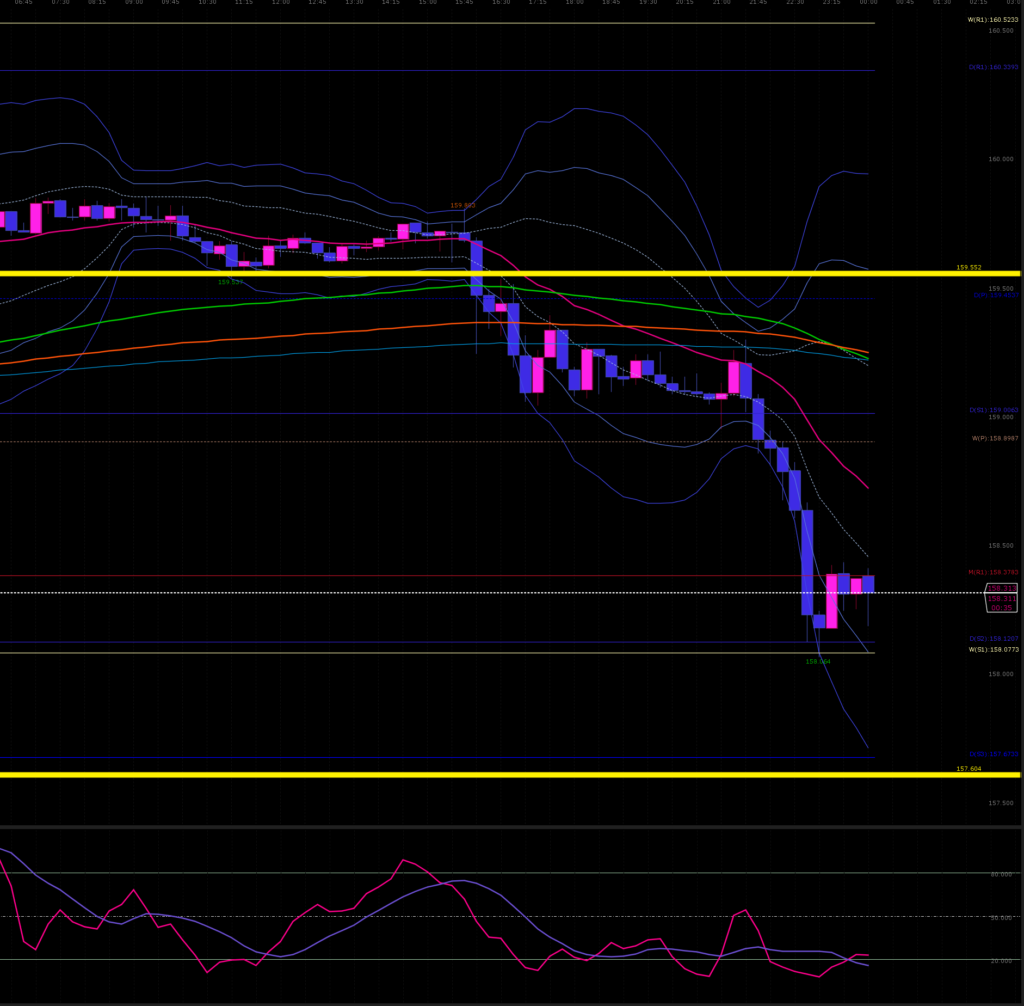The width and height of the screenshot is (1024, 1006).
Task: Select the 20.000 oscillator level label
Action: (1000, 961)
